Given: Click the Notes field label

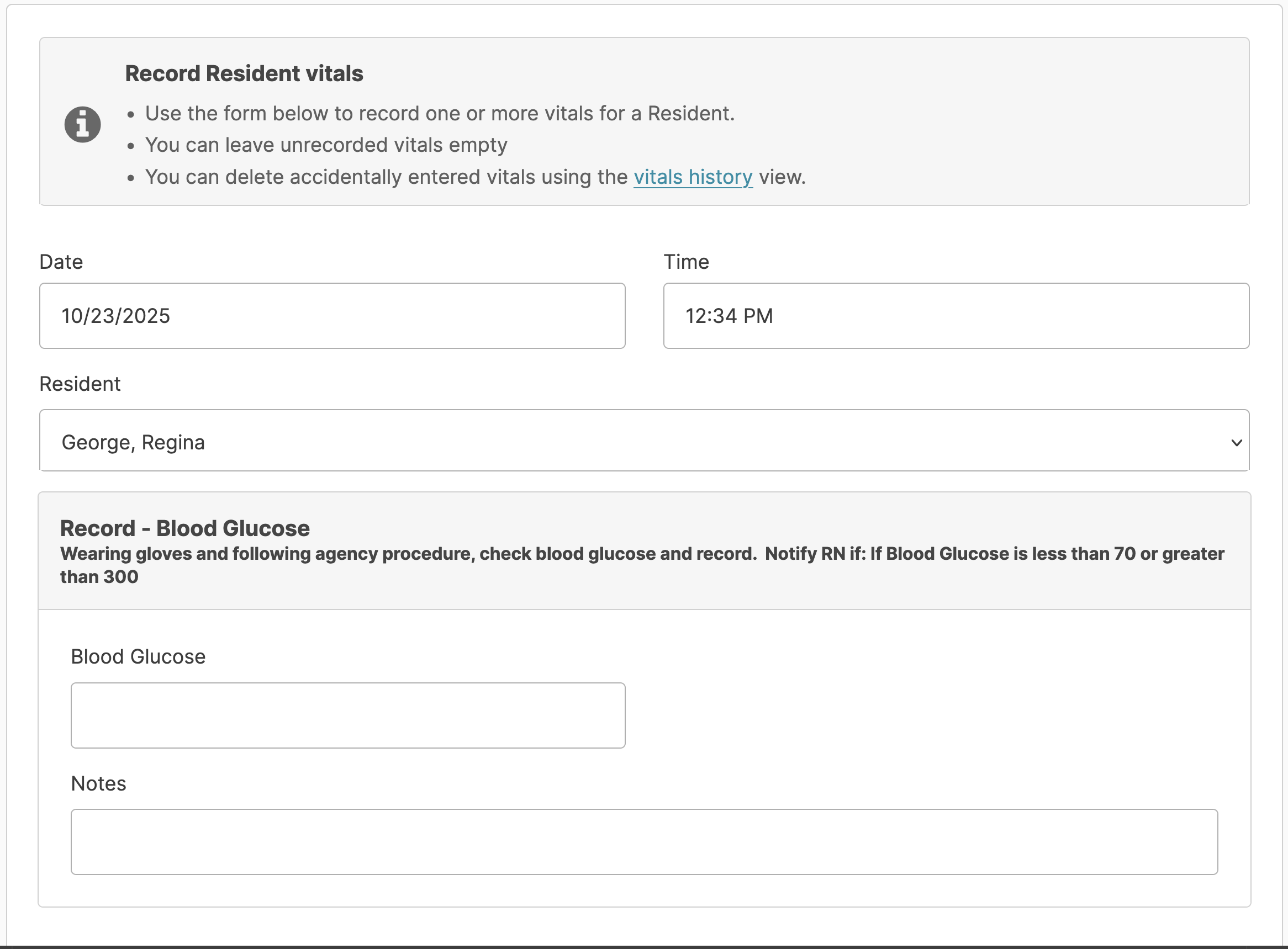Looking at the screenshot, I should [x=98, y=783].
